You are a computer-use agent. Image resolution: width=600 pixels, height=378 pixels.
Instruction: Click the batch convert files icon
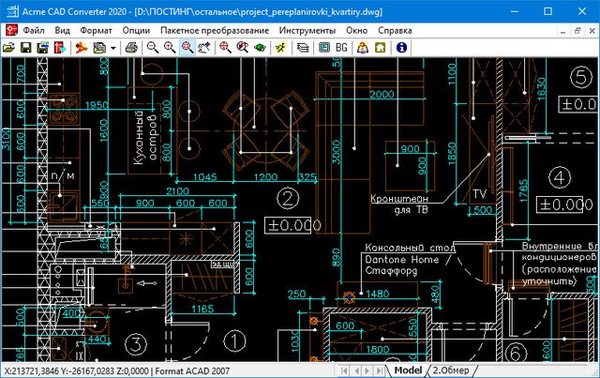point(99,48)
